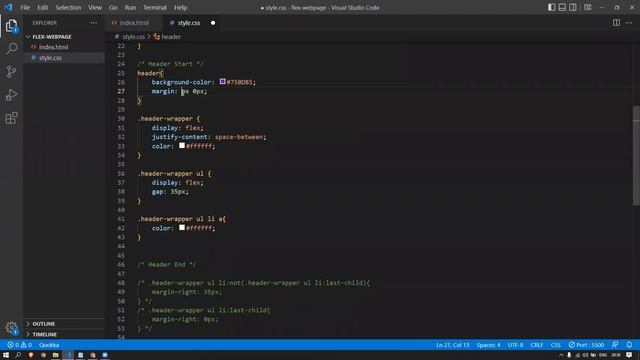Screen dimensions: 640x360
Task: Open Explorer views and more actions
Action: pyautogui.click(x=93, y=23)
